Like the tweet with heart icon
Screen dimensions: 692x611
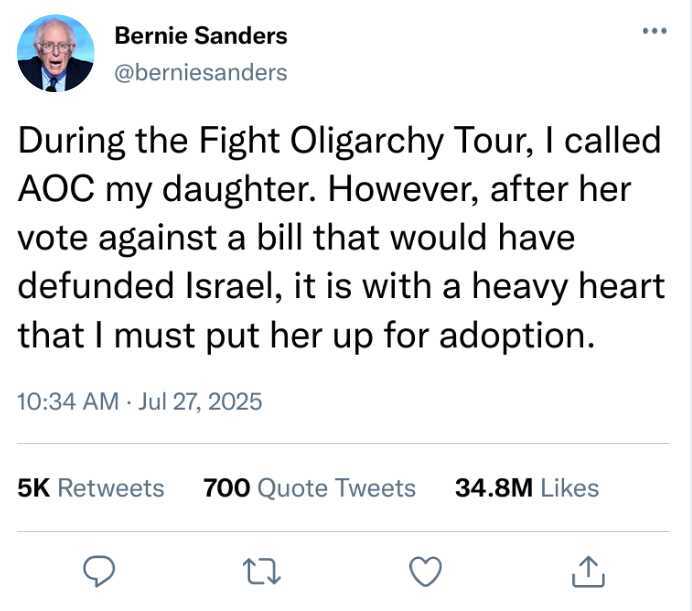[x=425, y=572]
